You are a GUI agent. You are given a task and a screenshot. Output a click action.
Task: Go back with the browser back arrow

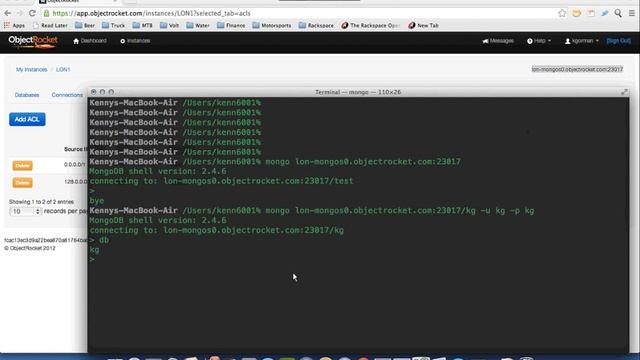coord(8,13)
